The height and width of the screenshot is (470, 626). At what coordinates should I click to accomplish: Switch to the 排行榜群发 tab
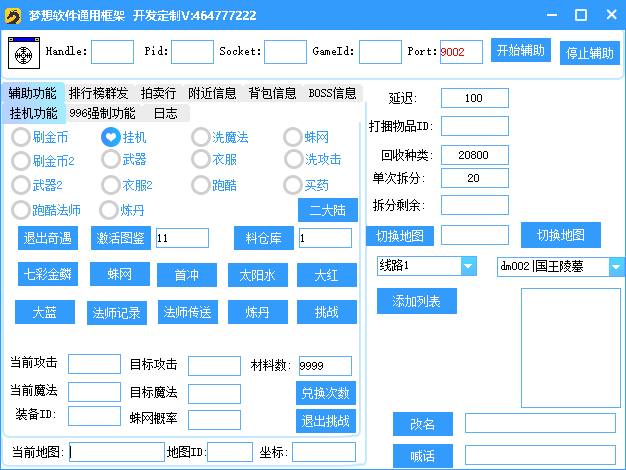coord(99,93)
